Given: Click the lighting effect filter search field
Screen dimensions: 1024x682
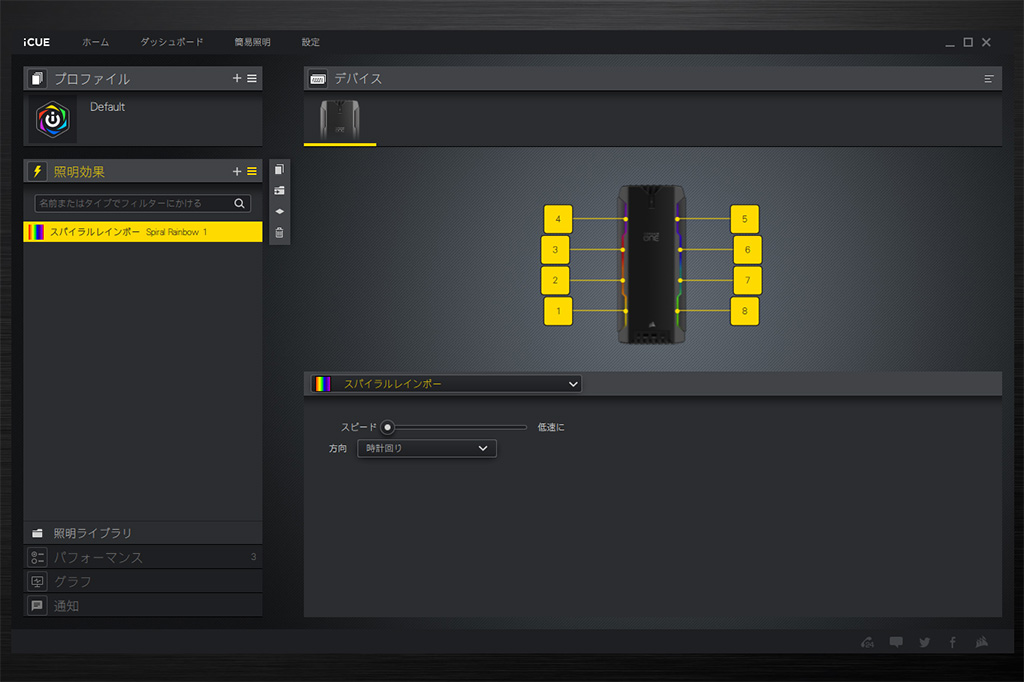Looking at the screenshot, I should [x=142, y=203].
